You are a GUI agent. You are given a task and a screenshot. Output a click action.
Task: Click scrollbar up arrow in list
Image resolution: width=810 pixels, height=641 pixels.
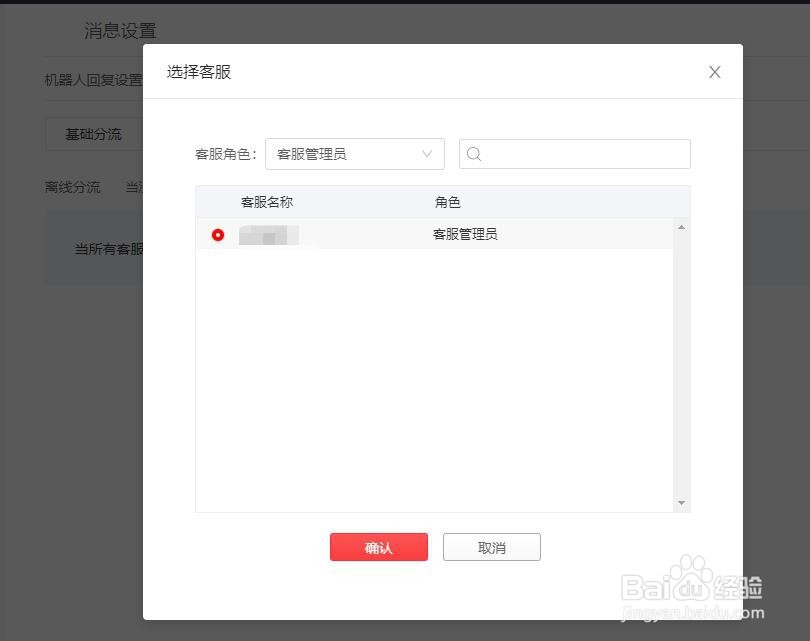pos(681,227)
